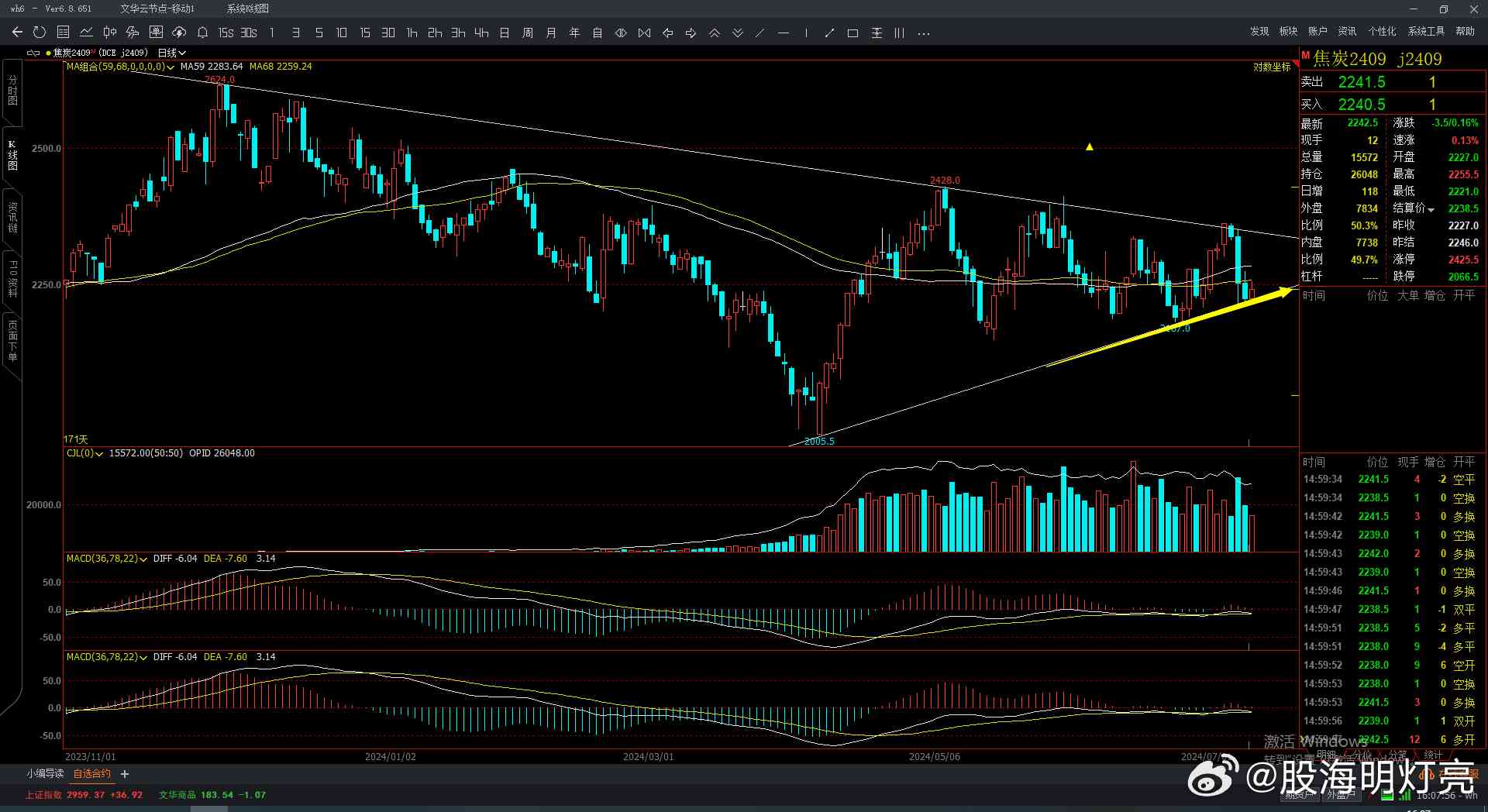Click the 小编导读 tab
The width and height of the screenshot is (1488, 812).
pyautogui.click(x=45, y=773)
